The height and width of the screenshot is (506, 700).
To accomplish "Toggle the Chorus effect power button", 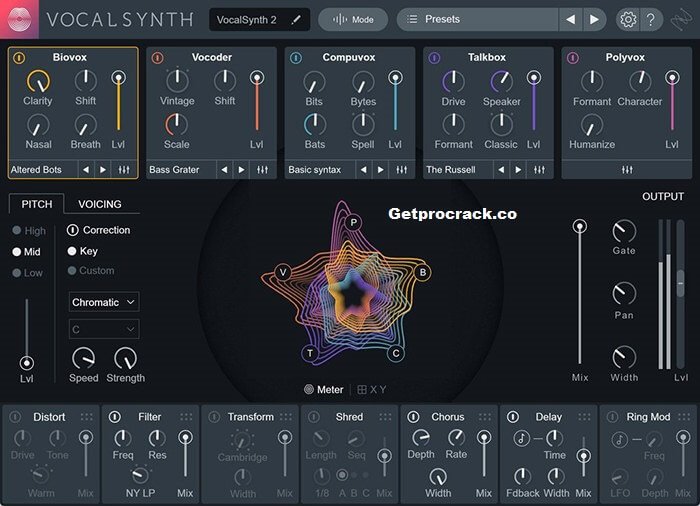I will pyautogui.click(x=415, y=417).
